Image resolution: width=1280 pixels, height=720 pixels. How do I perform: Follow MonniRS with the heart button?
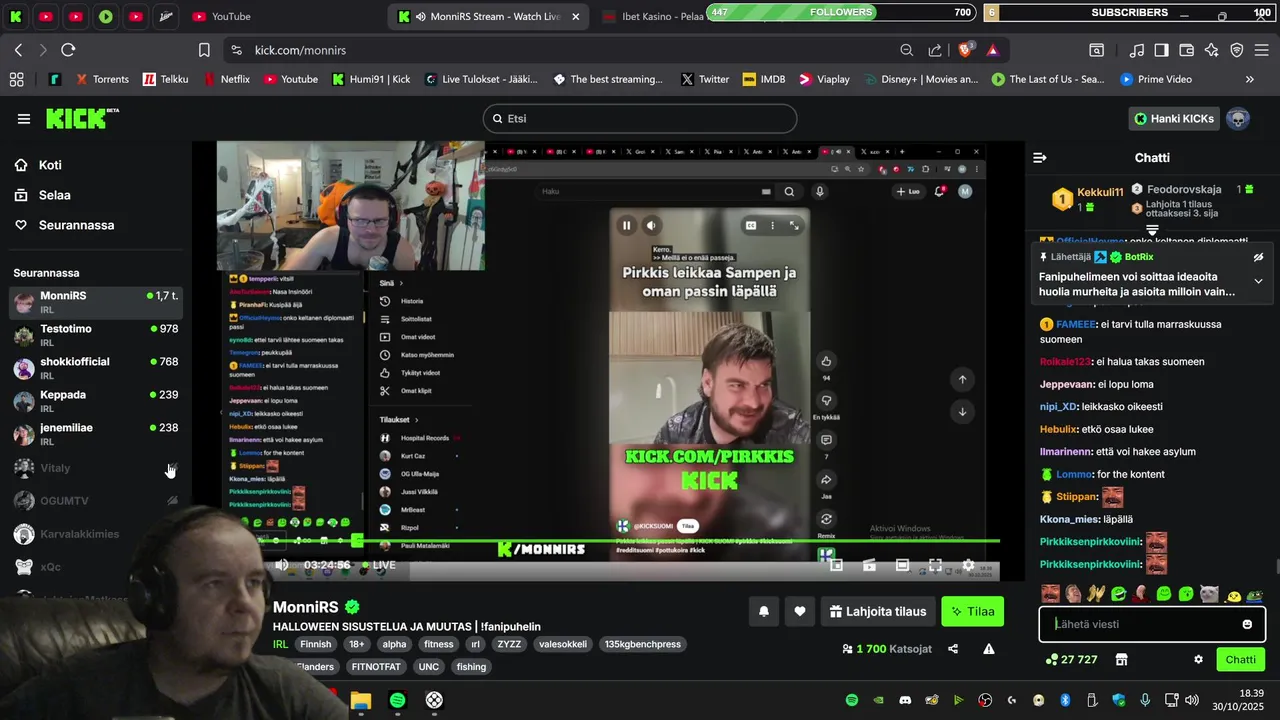coord(800,611)
